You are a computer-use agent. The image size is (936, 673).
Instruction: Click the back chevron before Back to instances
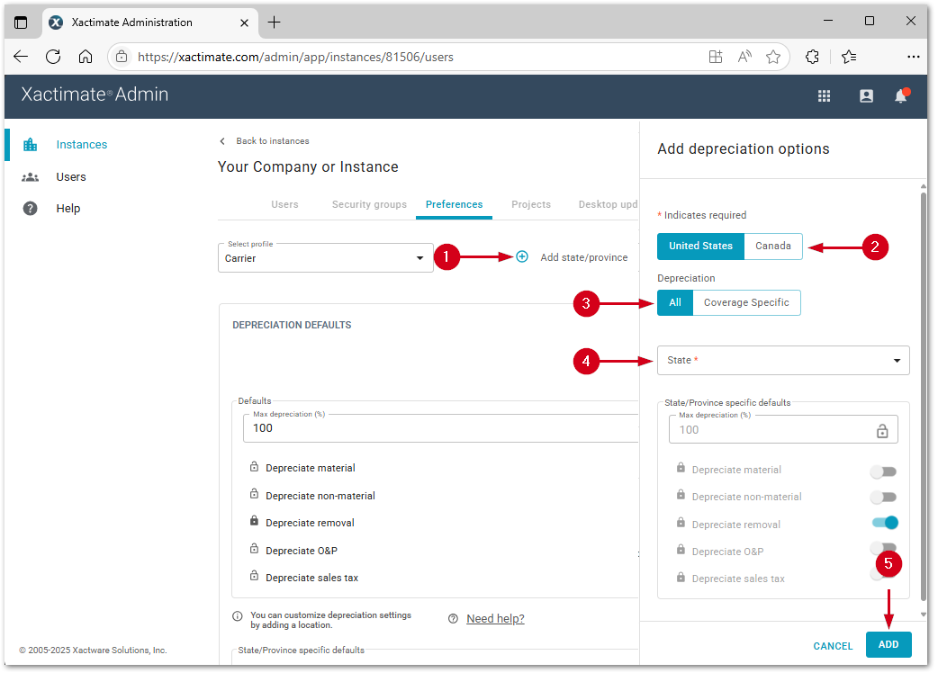[x=222, y=142]
